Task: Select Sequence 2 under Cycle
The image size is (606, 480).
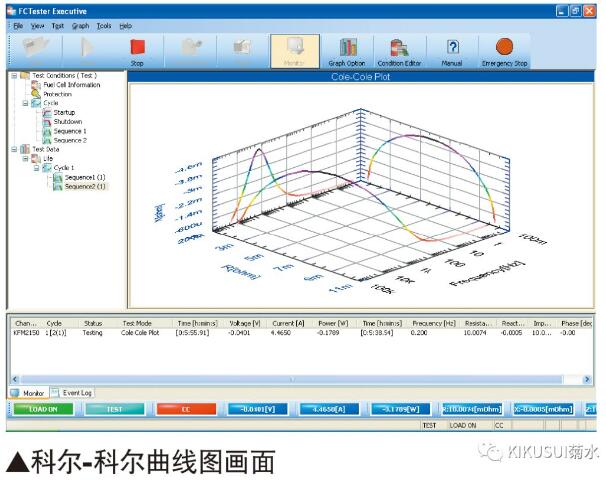Action: click(70, 140)
